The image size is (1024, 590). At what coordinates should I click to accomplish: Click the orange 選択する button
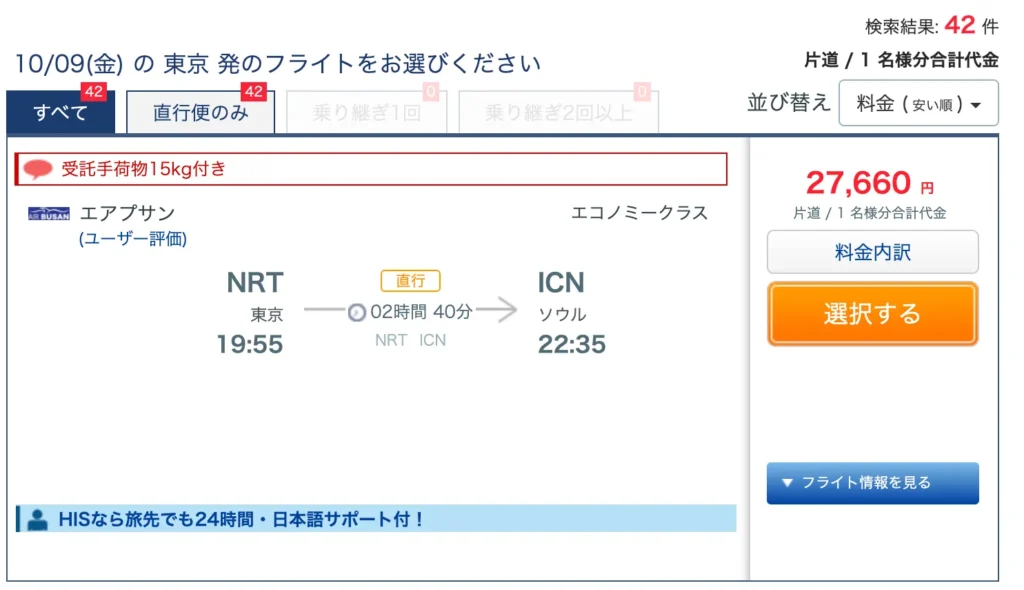click(872, 314)
